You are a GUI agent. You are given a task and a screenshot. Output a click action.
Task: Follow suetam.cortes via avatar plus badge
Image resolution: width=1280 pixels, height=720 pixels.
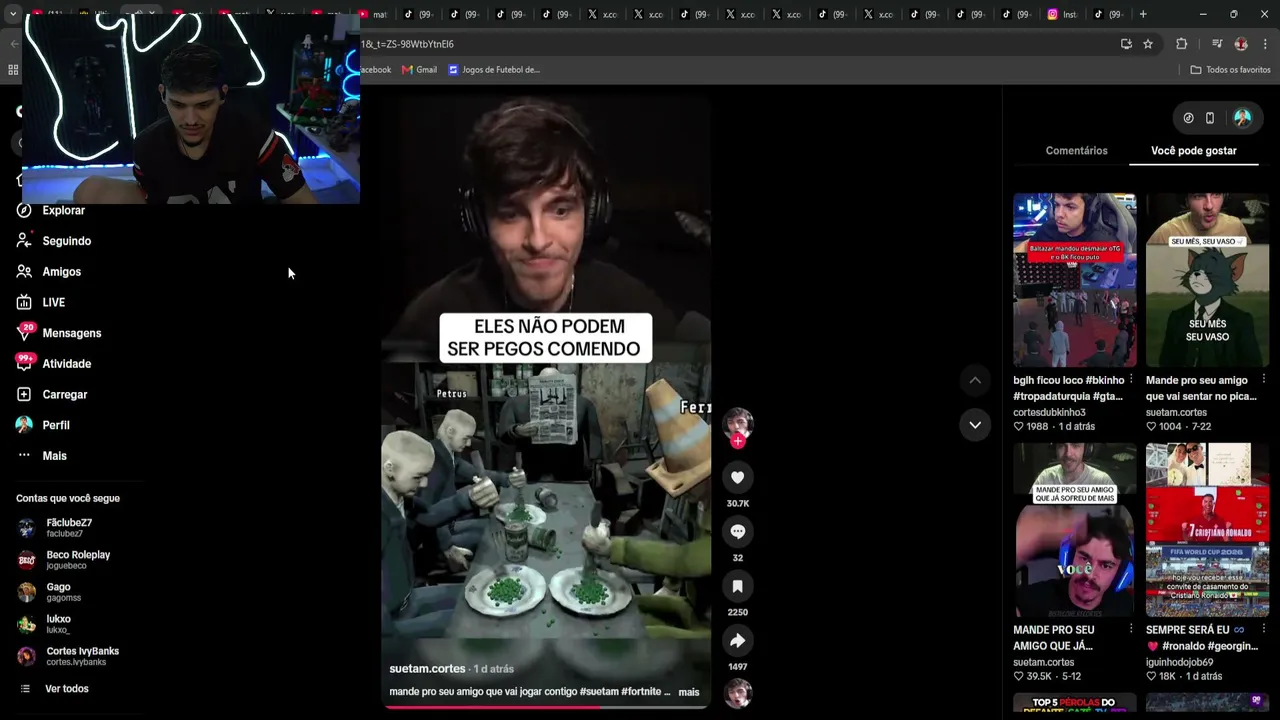coord(738,441)
